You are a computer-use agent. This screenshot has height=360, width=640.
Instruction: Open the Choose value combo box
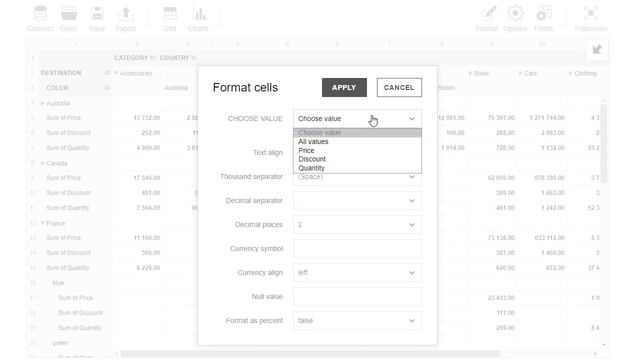[357, 119]
